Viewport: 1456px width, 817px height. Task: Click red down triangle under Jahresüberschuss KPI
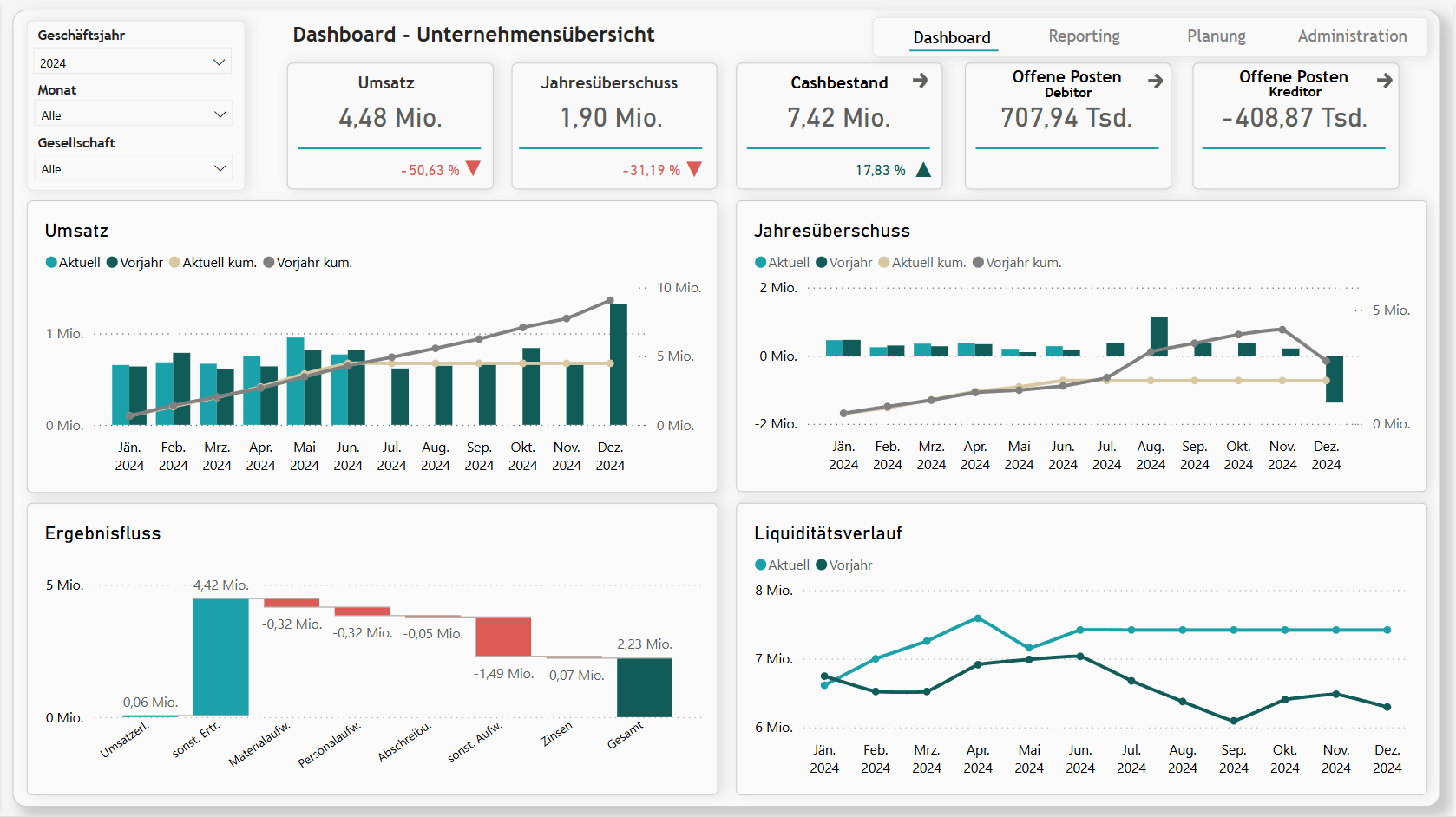694,169
